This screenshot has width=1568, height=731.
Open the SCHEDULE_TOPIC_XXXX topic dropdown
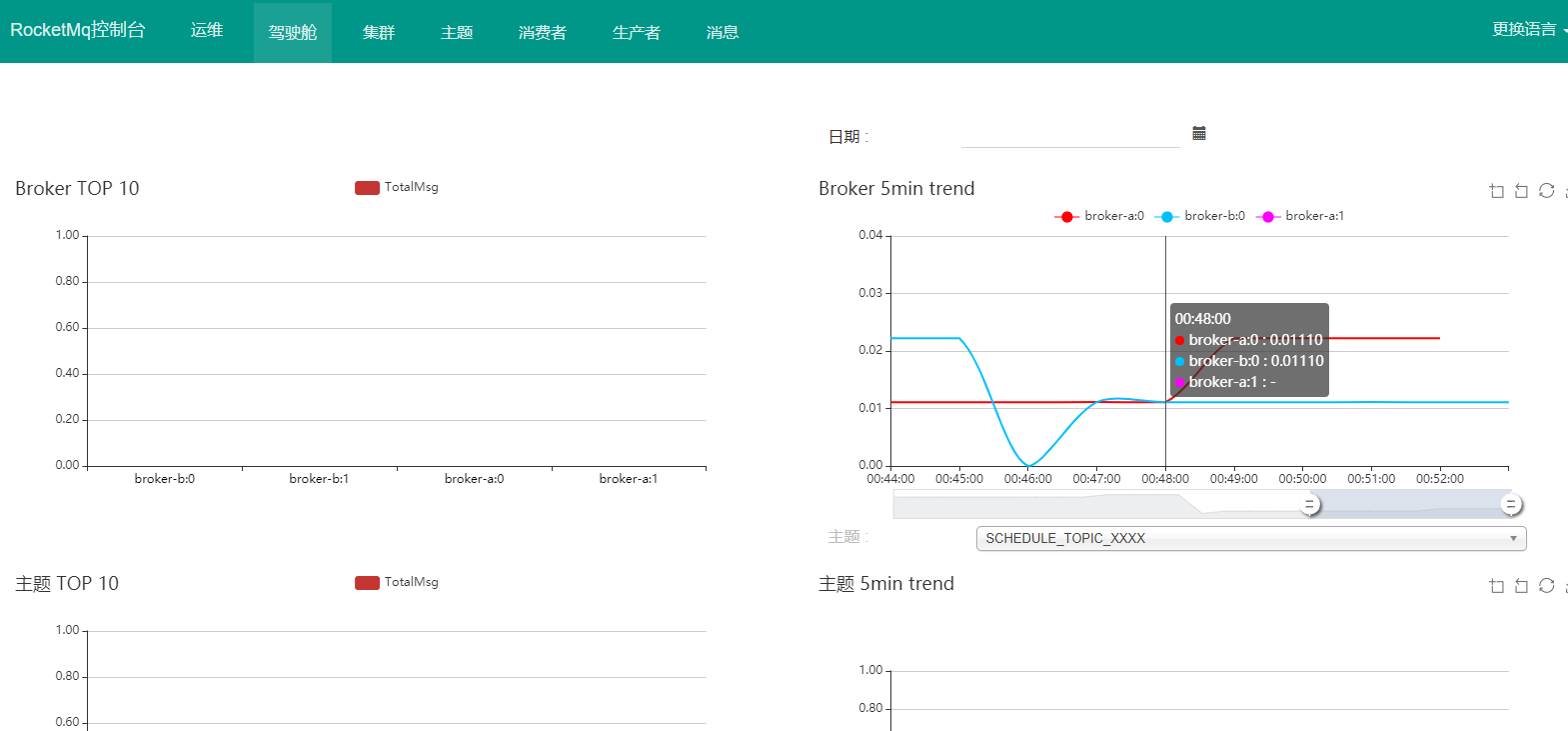tap(1251, 538)
